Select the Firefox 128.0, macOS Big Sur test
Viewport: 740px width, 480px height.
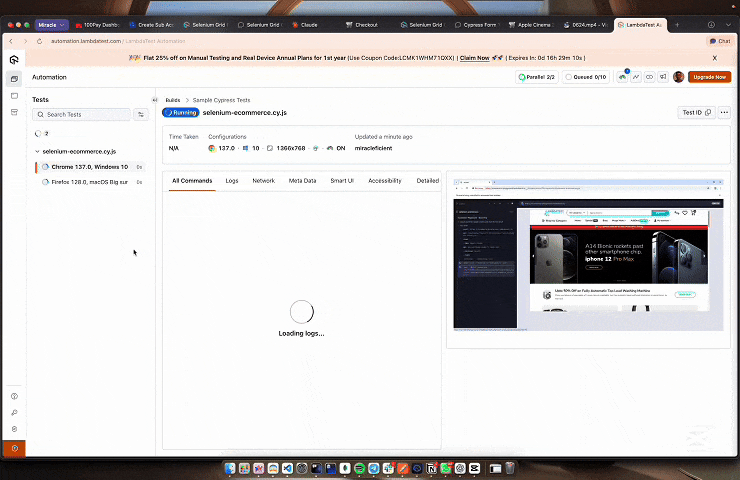[90, 183]
